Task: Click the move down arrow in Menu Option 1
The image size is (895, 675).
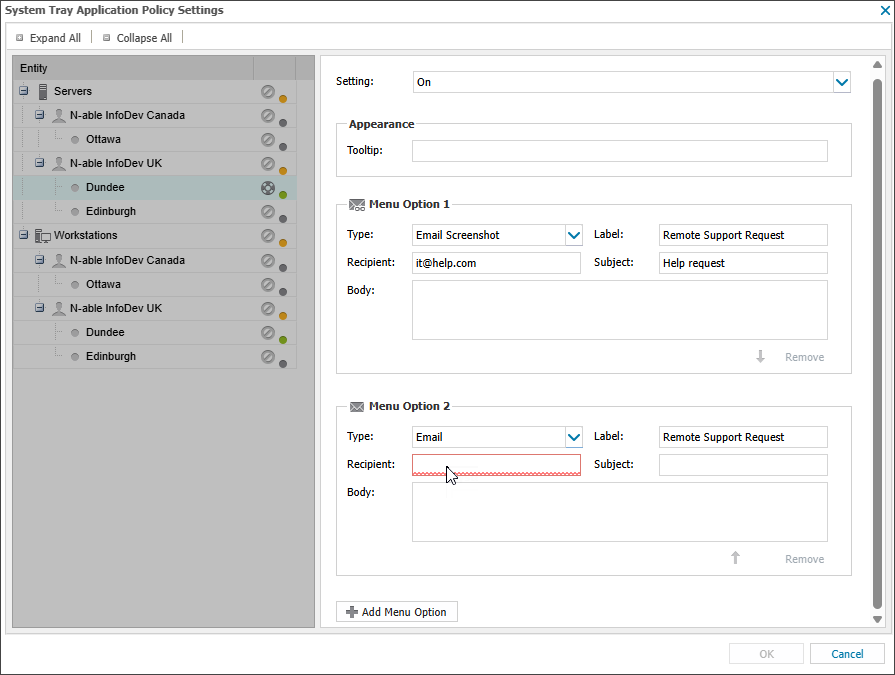Action: coord(760,357)
